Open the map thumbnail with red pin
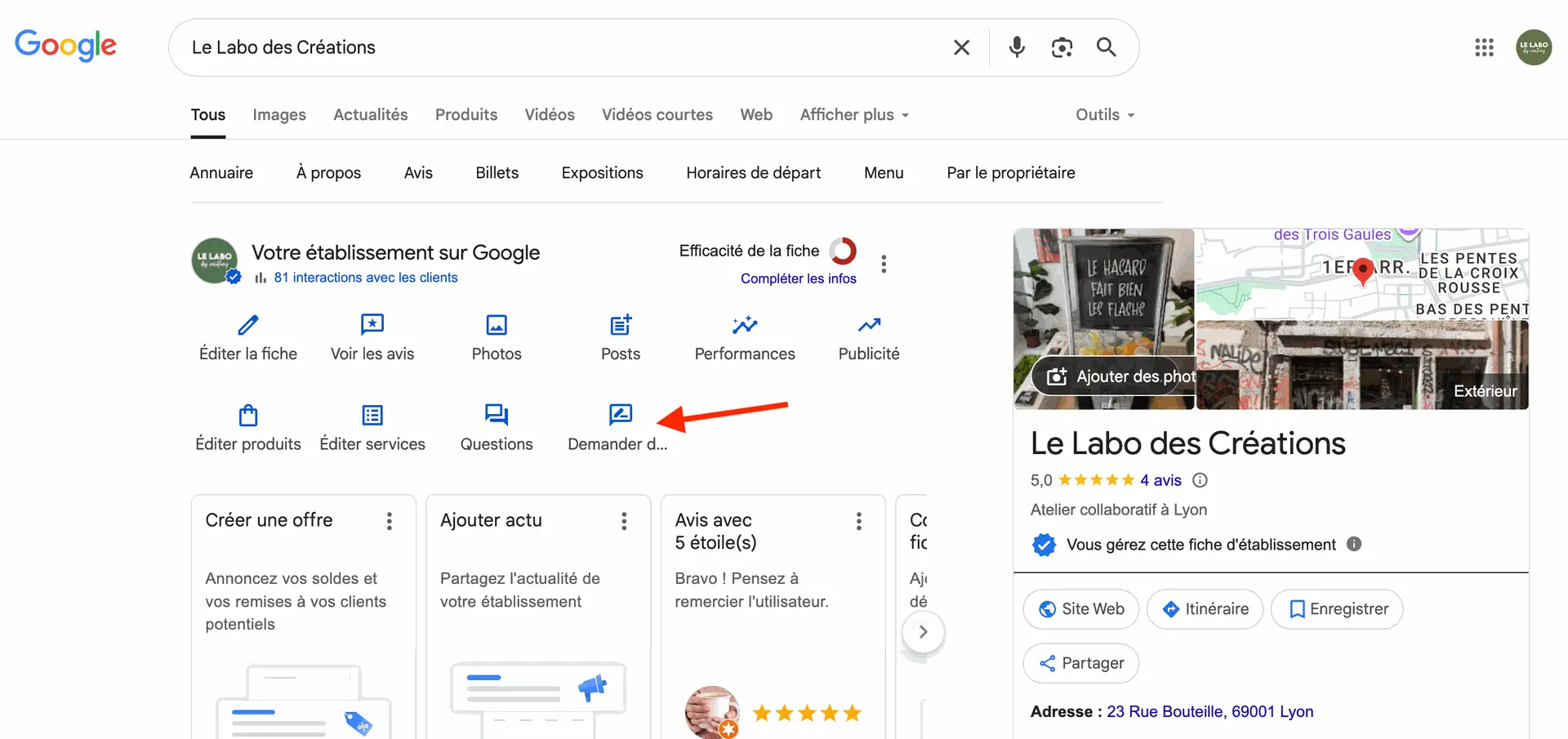1568x739 pixels. [1362, 274]
